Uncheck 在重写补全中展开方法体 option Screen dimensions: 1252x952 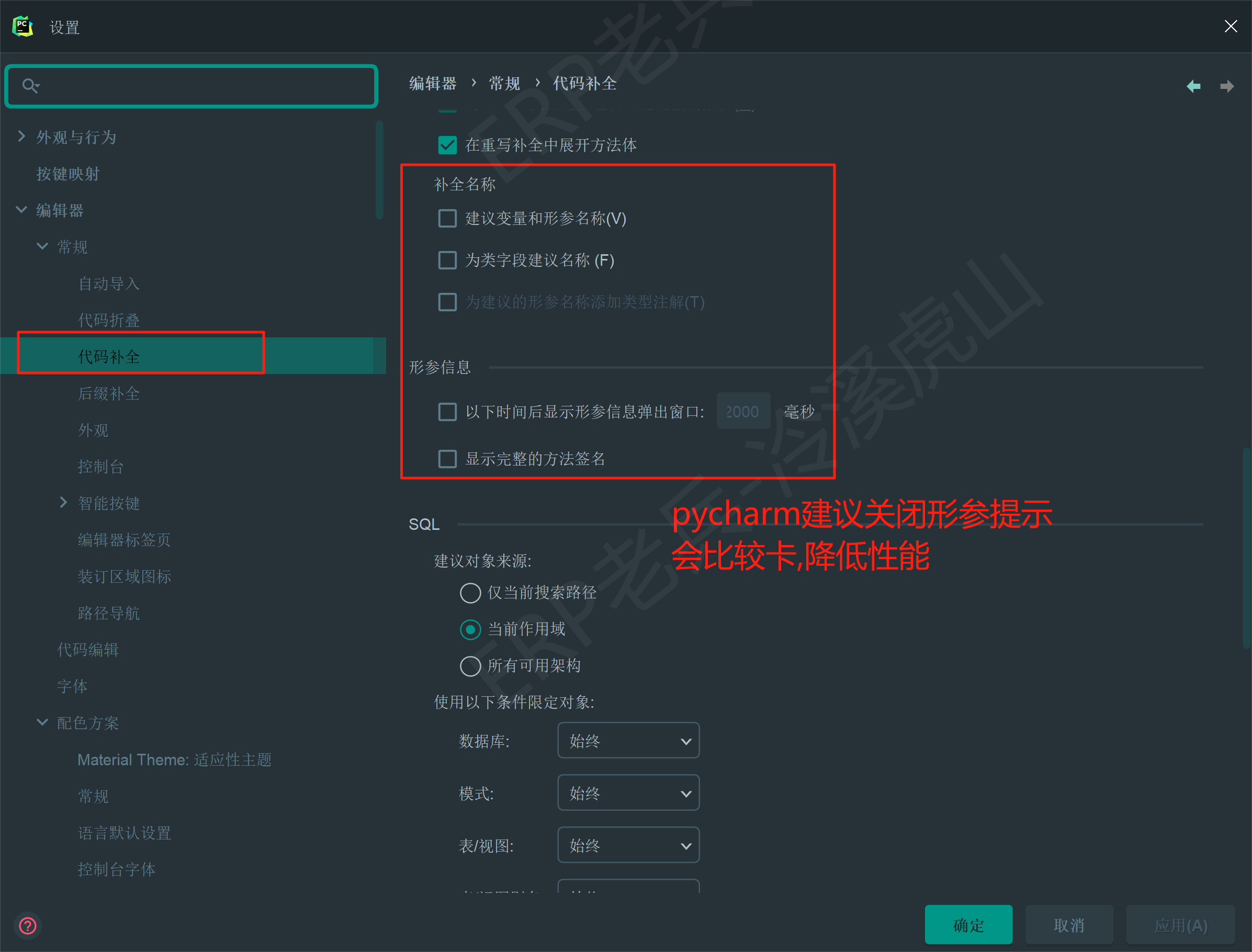[x=447, y=145]
